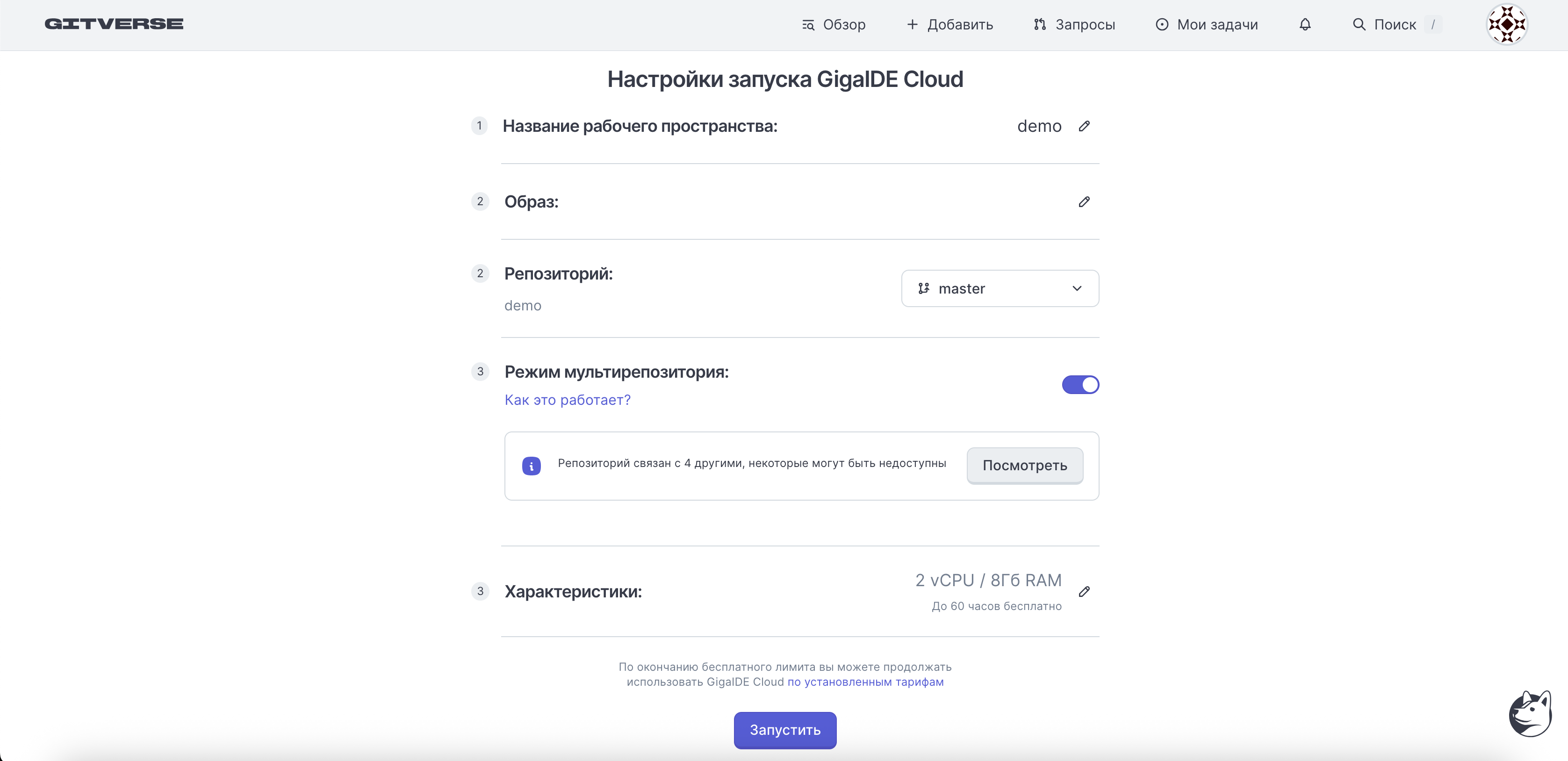Open the Добавить menu
1568x761 pixels.
point(949,24)
